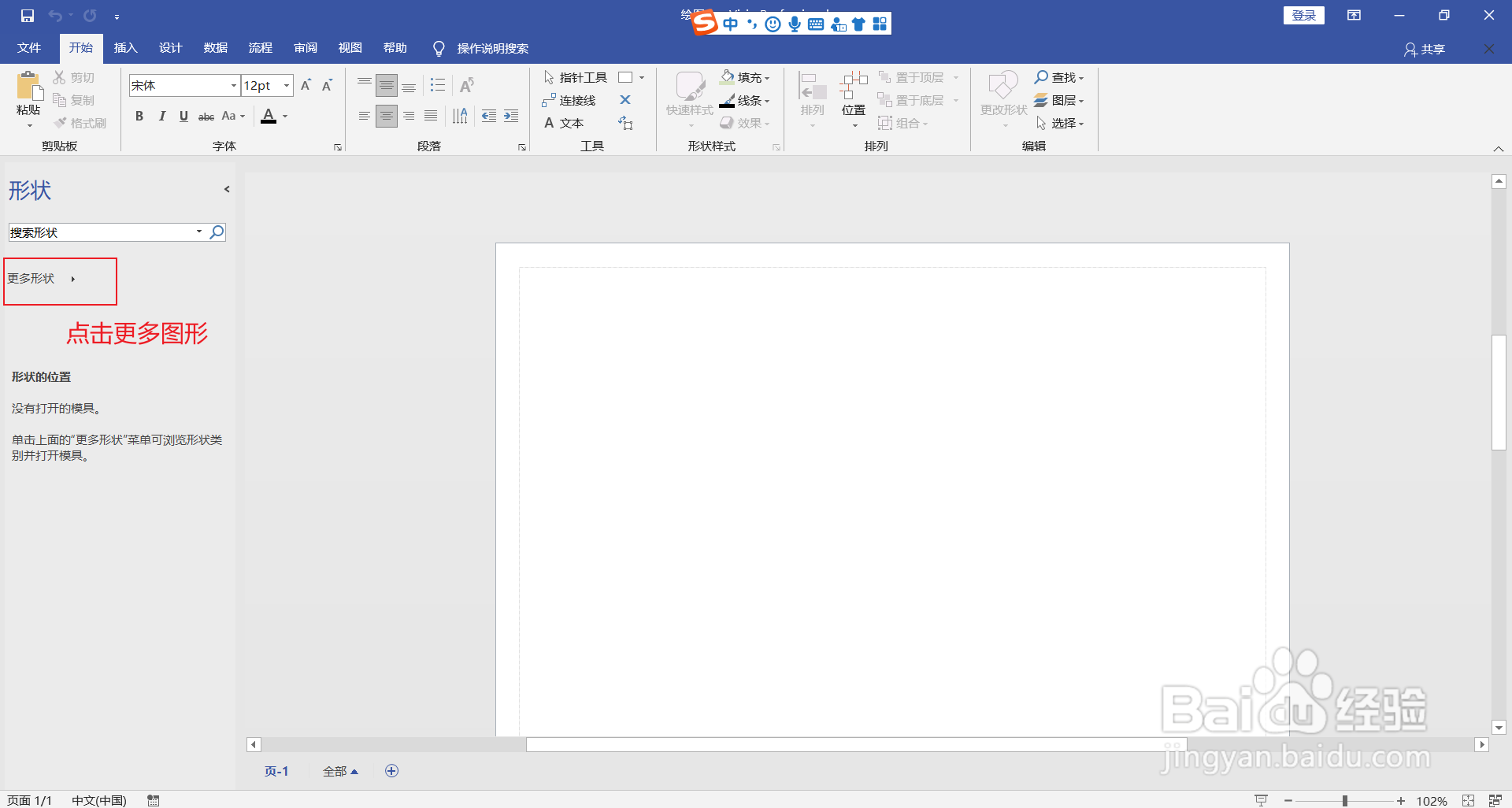
Task: Select the Connector tool (连接线)
Action: [569, 100]
